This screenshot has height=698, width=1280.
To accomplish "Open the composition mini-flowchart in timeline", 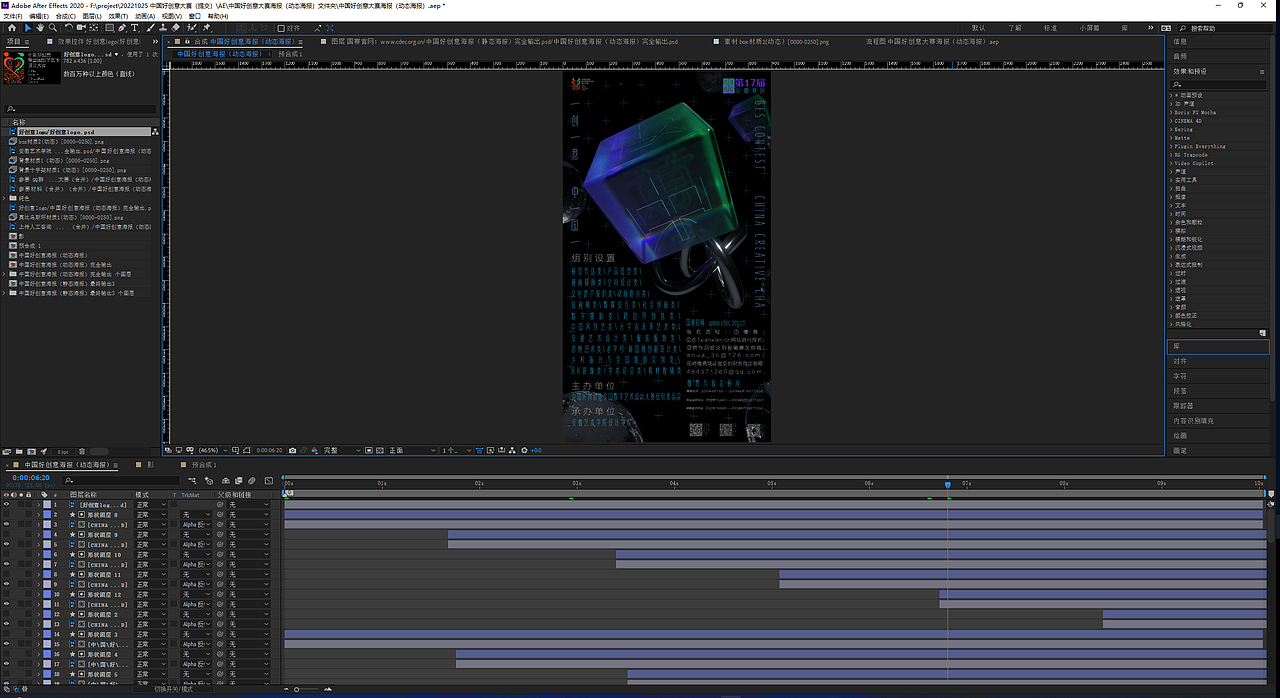I will (192, 480).
